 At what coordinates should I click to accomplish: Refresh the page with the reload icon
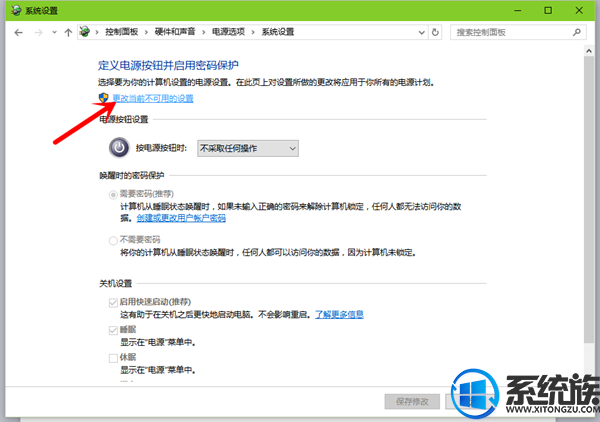pyautogui.click(x=435, y=33)
